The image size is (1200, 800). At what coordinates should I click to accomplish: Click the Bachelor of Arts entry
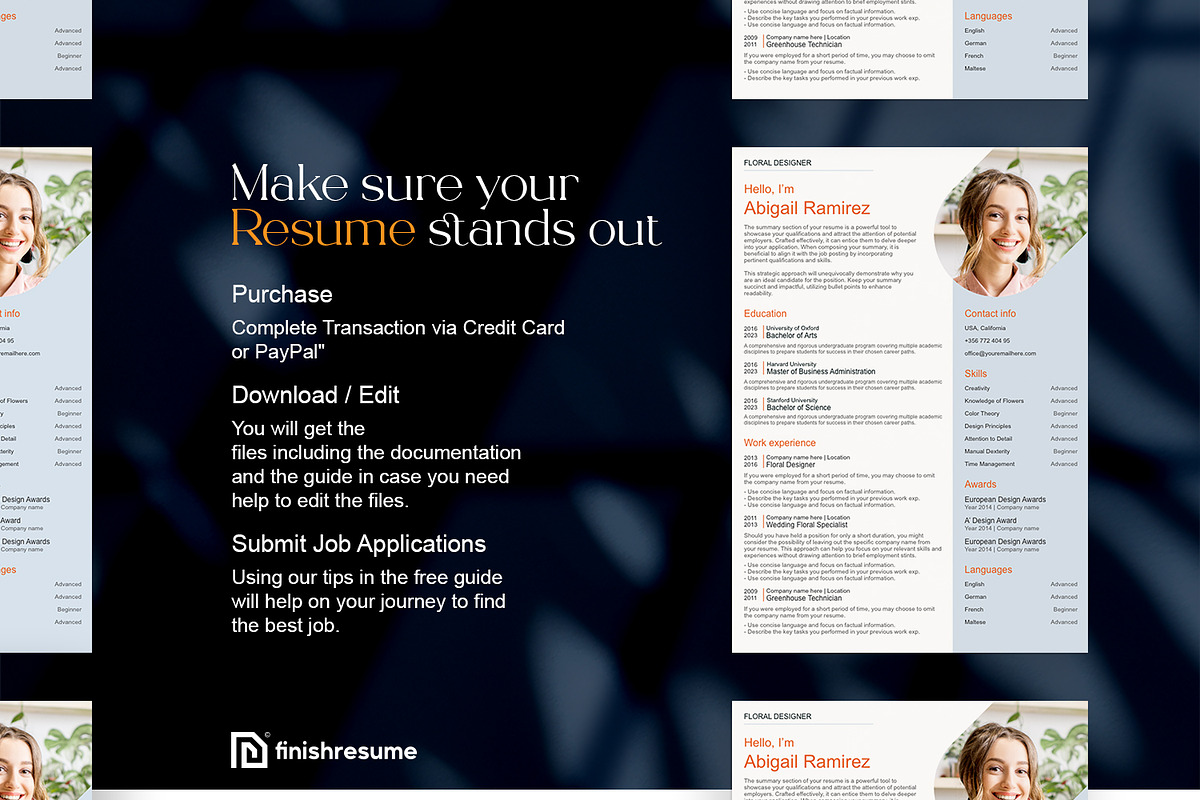click(x=792, y=336)
